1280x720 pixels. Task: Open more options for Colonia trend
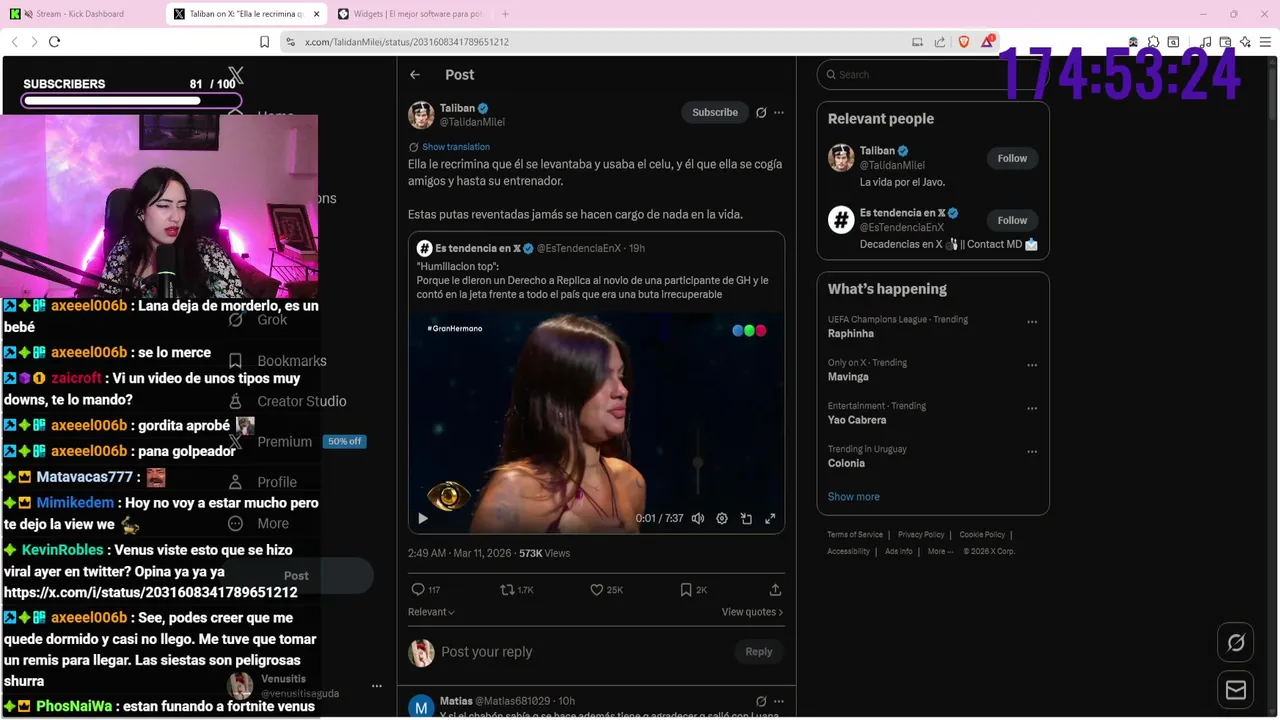(1032, 451)
